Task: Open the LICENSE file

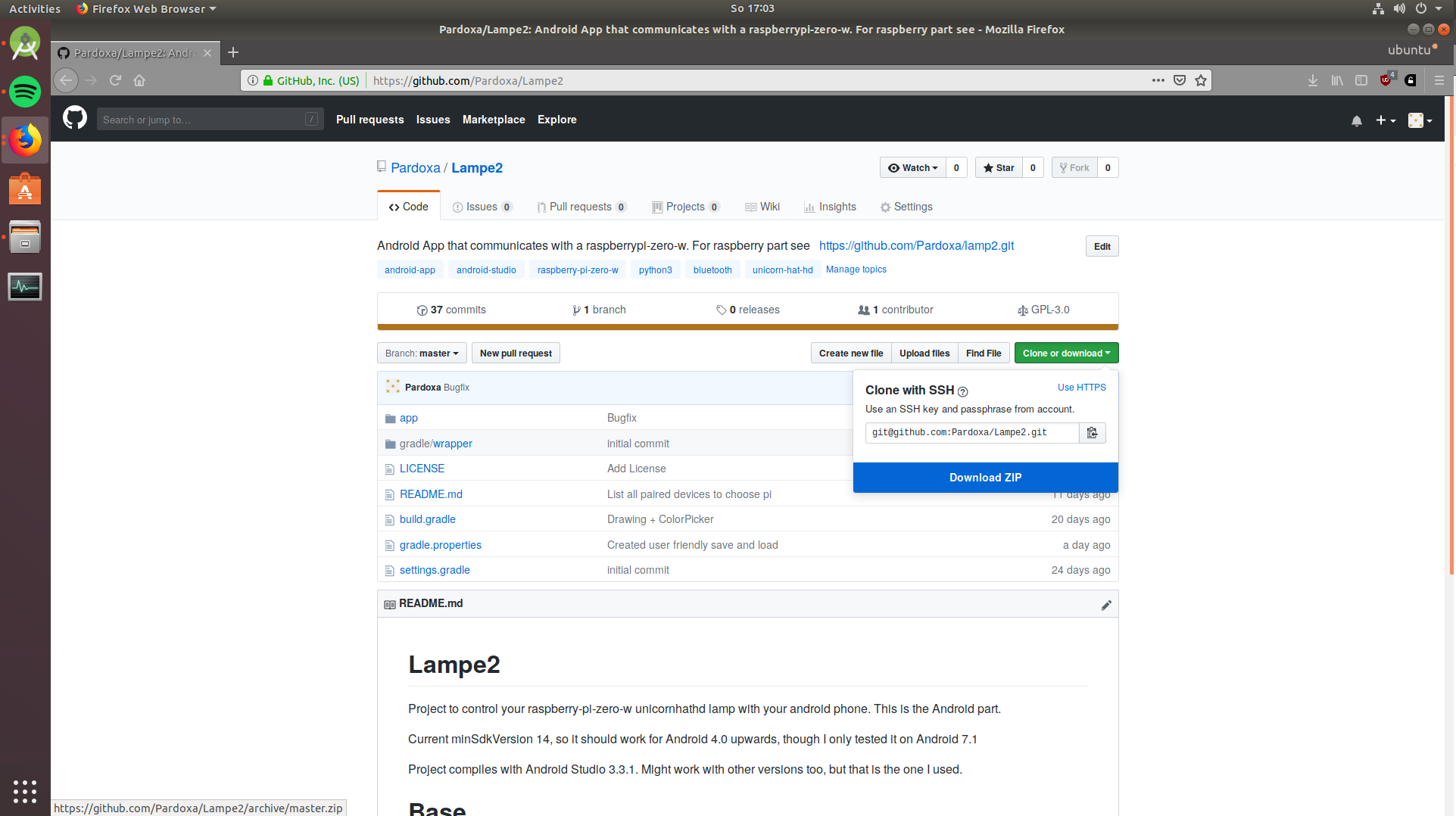Action: pos(422,469)
